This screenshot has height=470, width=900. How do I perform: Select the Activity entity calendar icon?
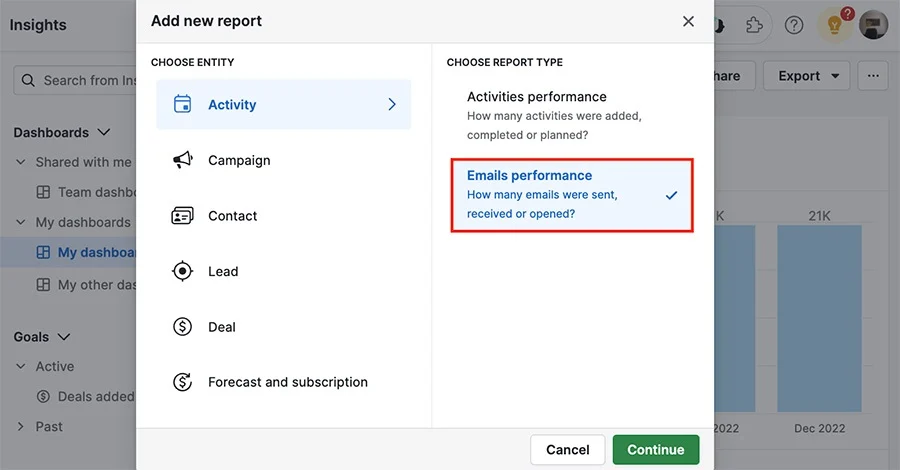pyautogui.click(x=183, y=104)
